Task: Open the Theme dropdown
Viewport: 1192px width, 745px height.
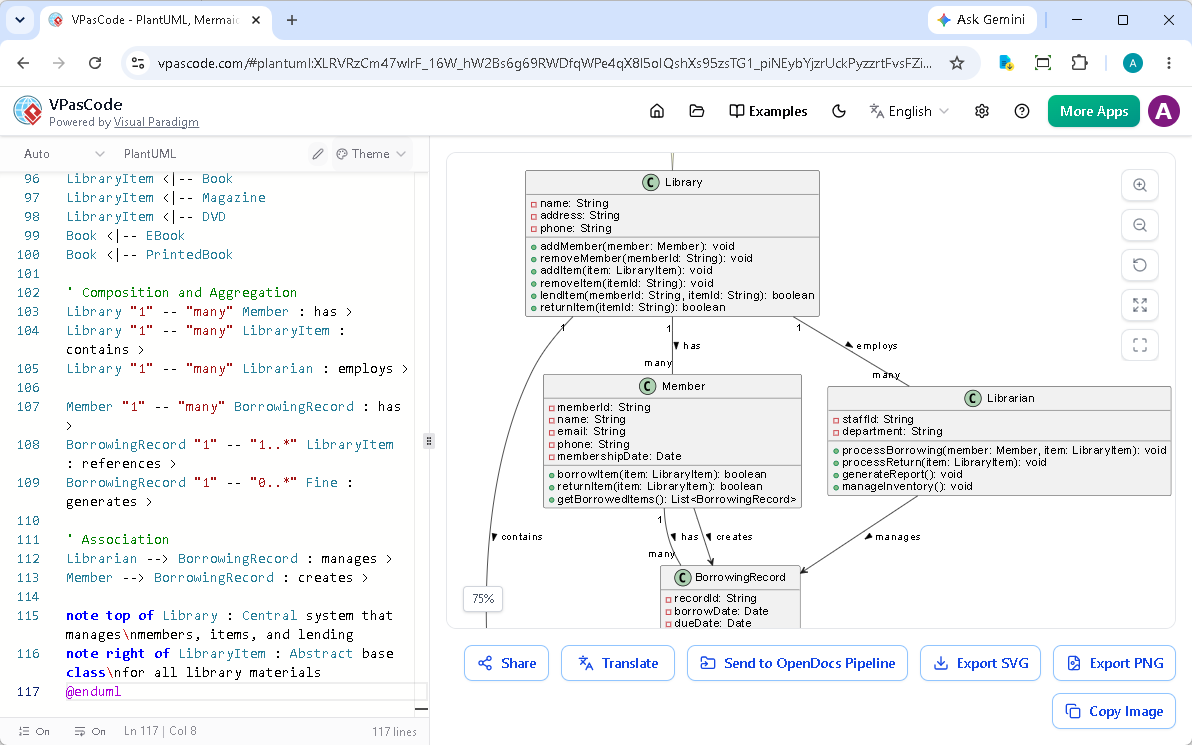Action: (371, 154)
